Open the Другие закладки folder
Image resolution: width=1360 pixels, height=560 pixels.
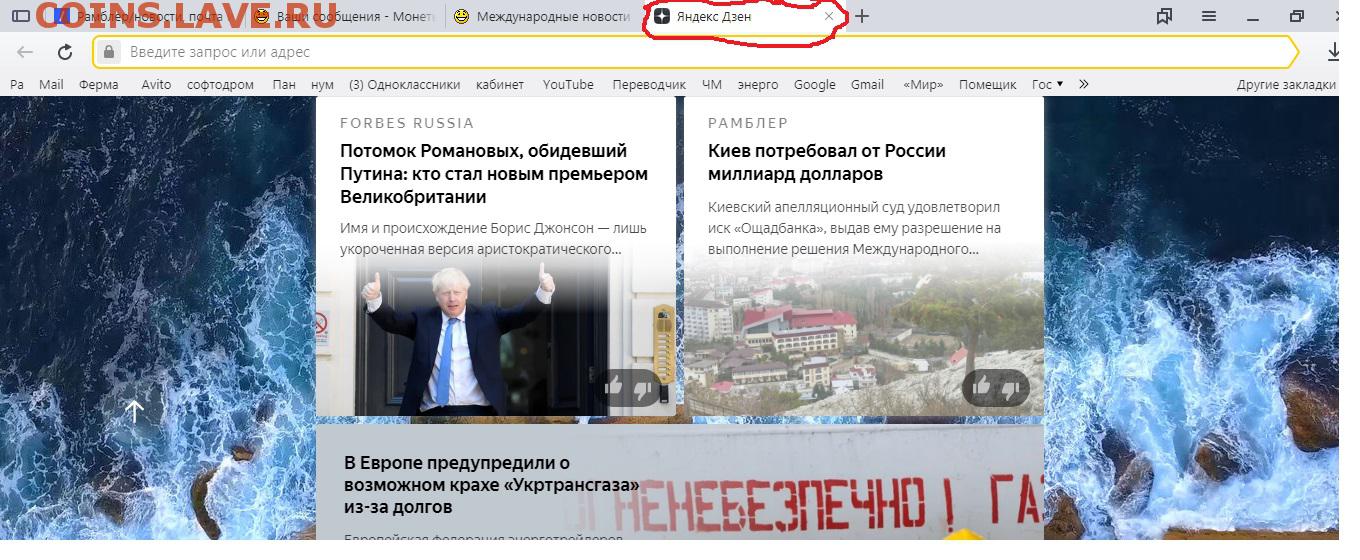click(x=1286, y=85)
